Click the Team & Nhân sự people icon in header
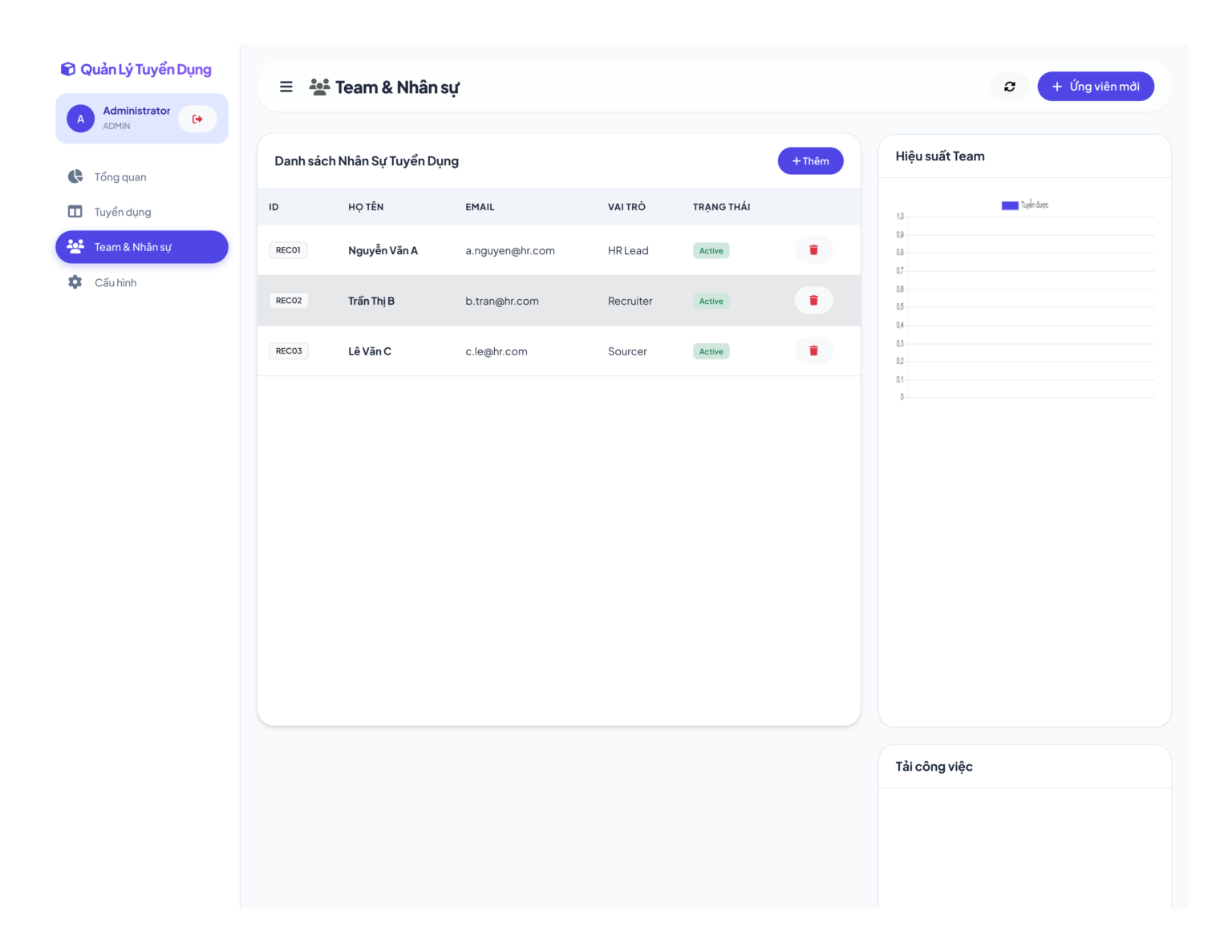Image resolution: width=1232 pixels, height=952 pixels. pyautogui.click(x=319, y=87)
